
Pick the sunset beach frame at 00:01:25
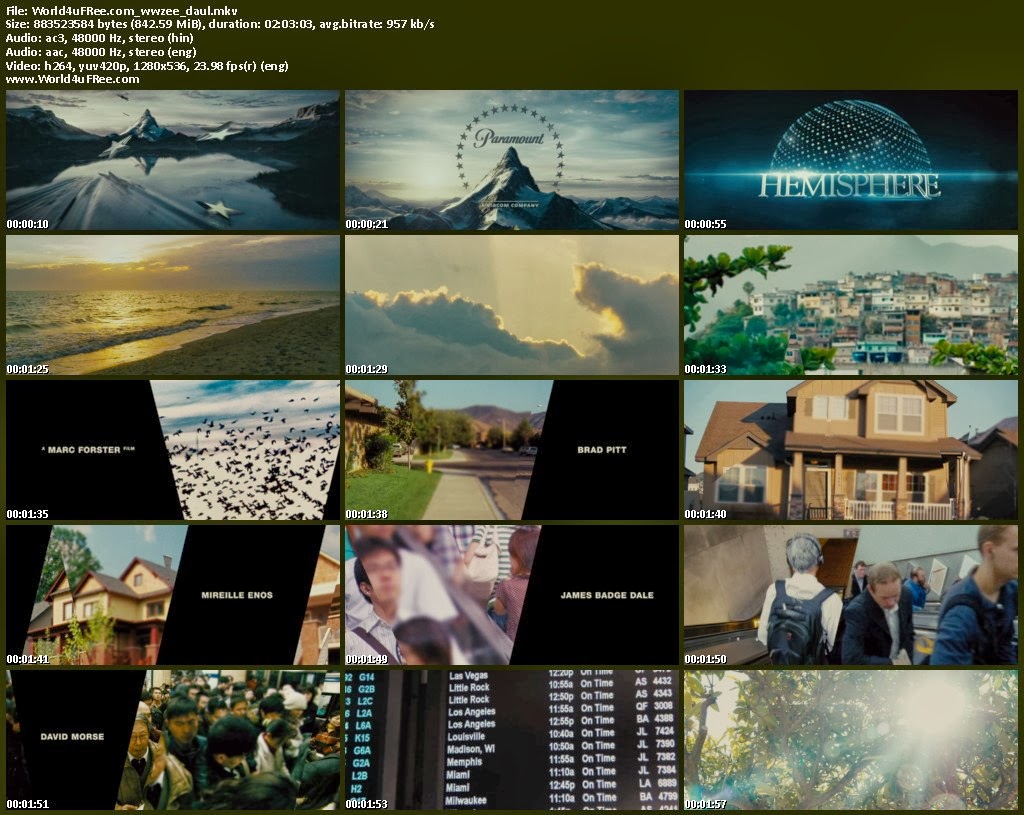[x=173, y=305]
